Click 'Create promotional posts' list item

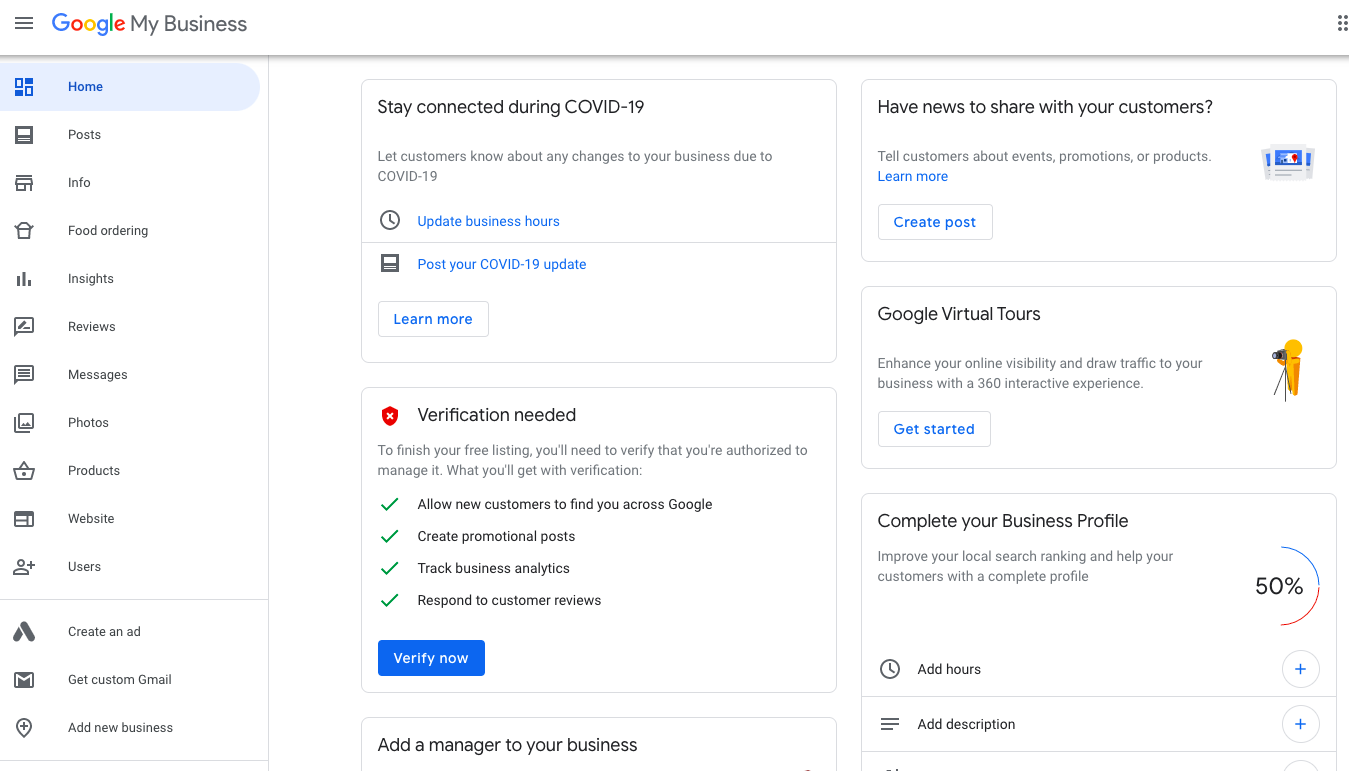point(496,536)
